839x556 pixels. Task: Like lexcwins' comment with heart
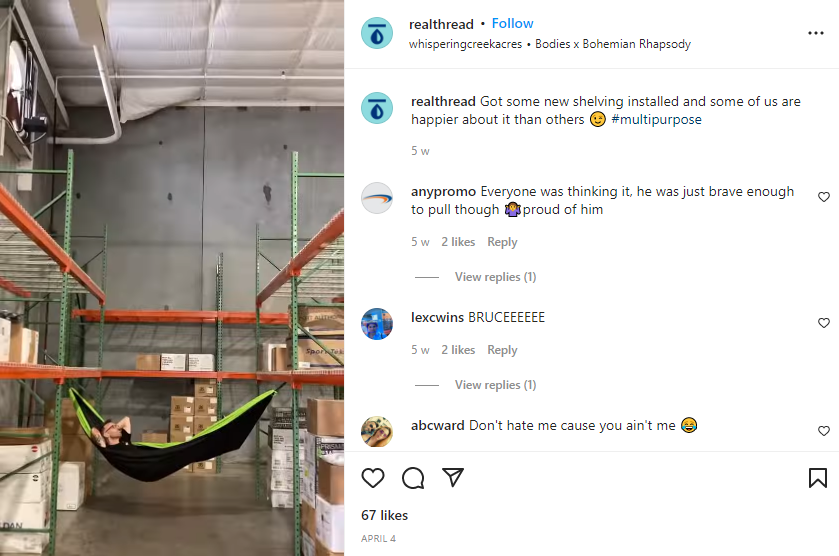coord(824,323)
